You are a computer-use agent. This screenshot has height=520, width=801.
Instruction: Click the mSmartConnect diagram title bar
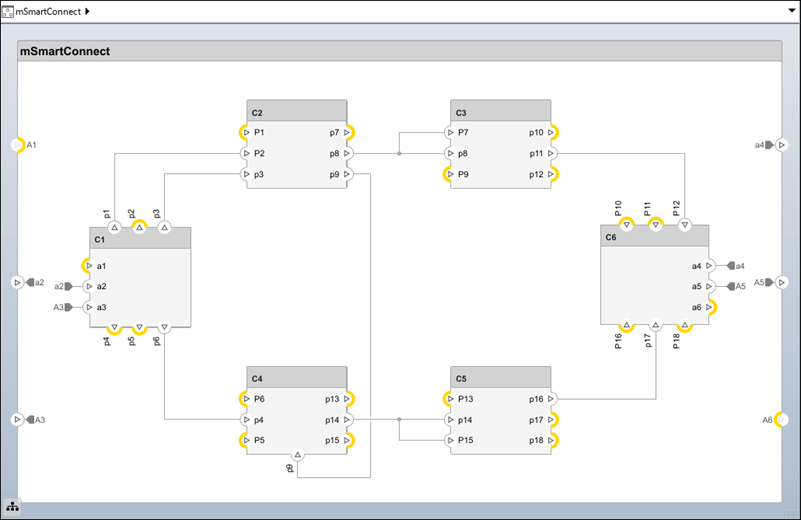[x=399, y=51]
